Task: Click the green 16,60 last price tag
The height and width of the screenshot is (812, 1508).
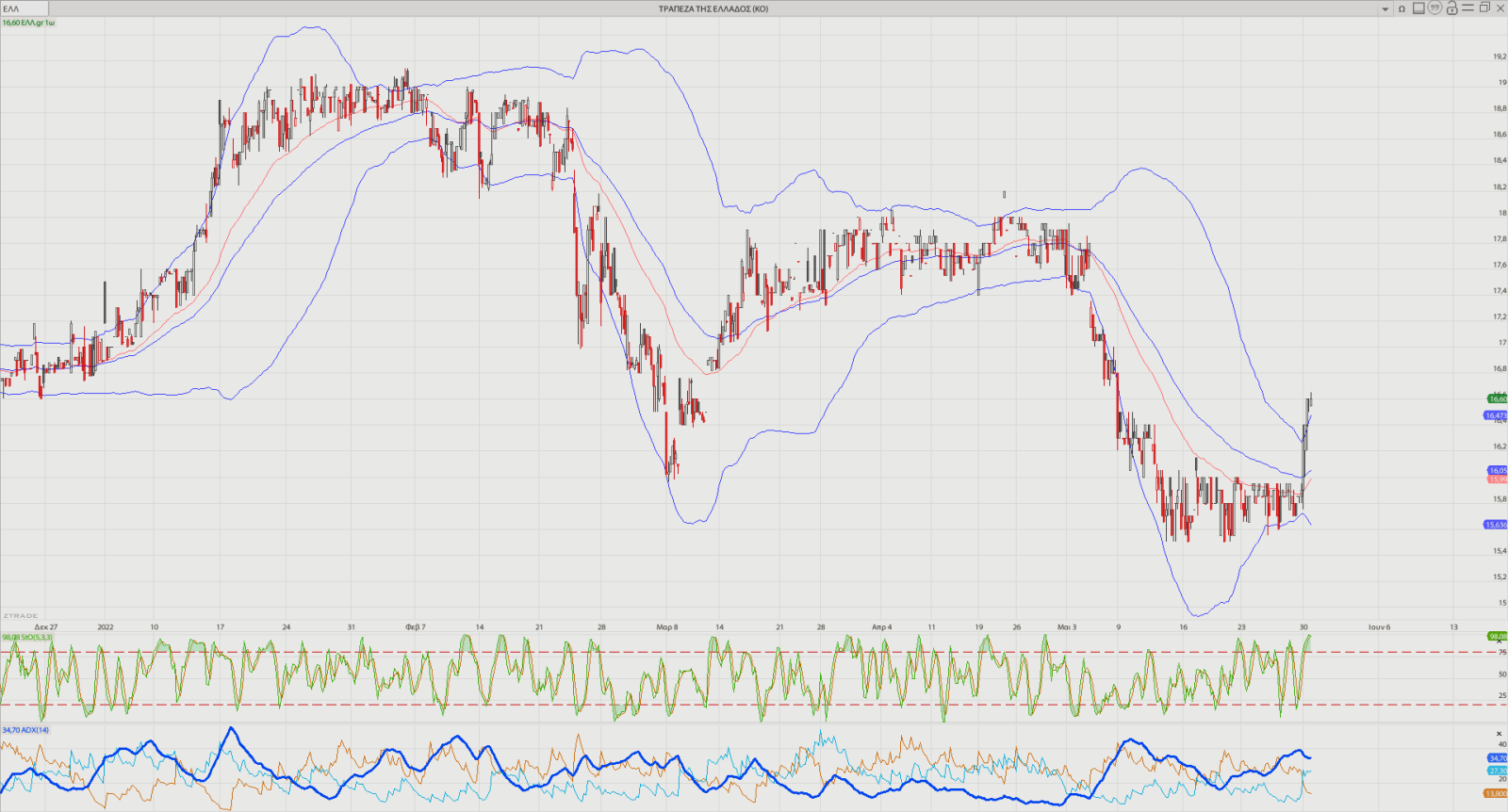Action: [x=1498, y=399]
